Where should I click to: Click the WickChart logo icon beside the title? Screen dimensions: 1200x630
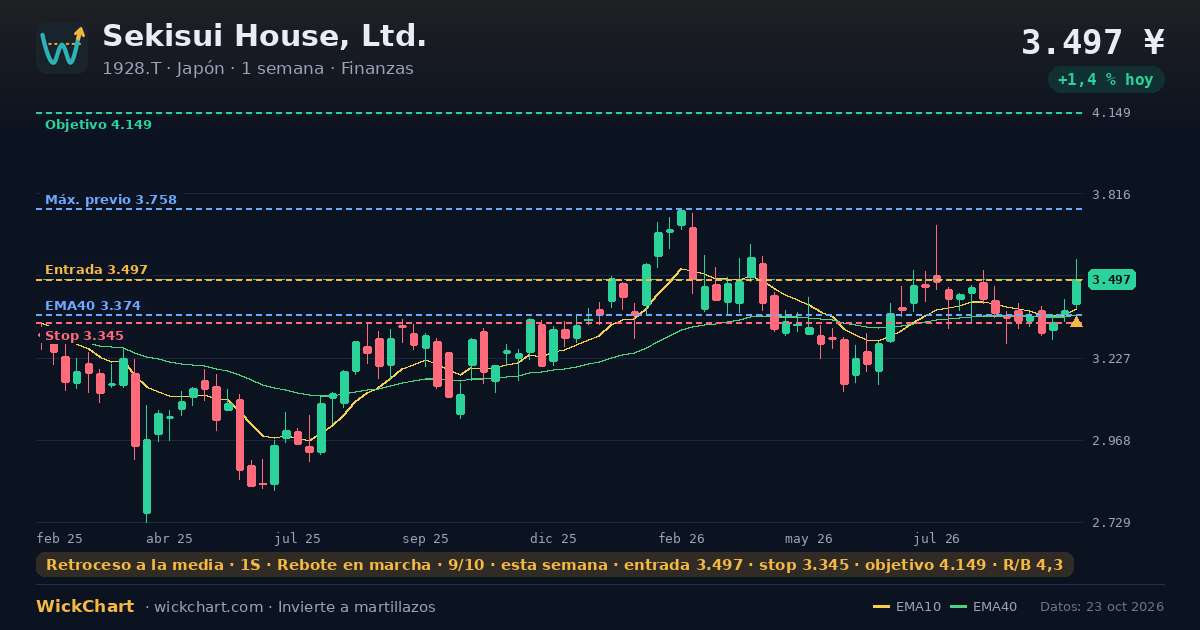click(x=62, y=48)
